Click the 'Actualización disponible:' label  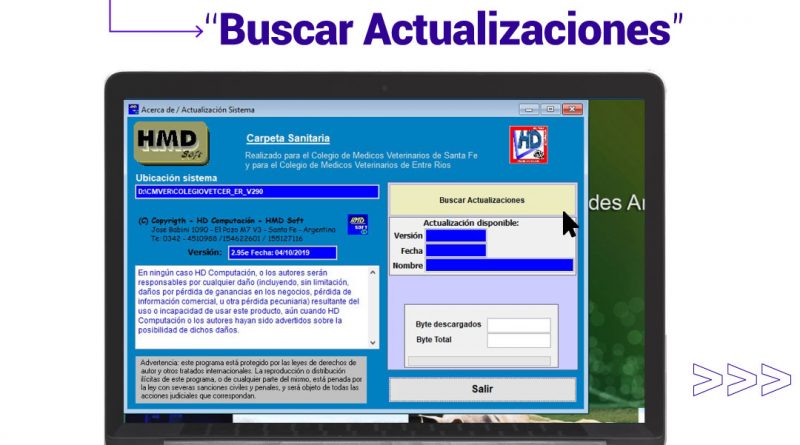[x=471, y=223]
